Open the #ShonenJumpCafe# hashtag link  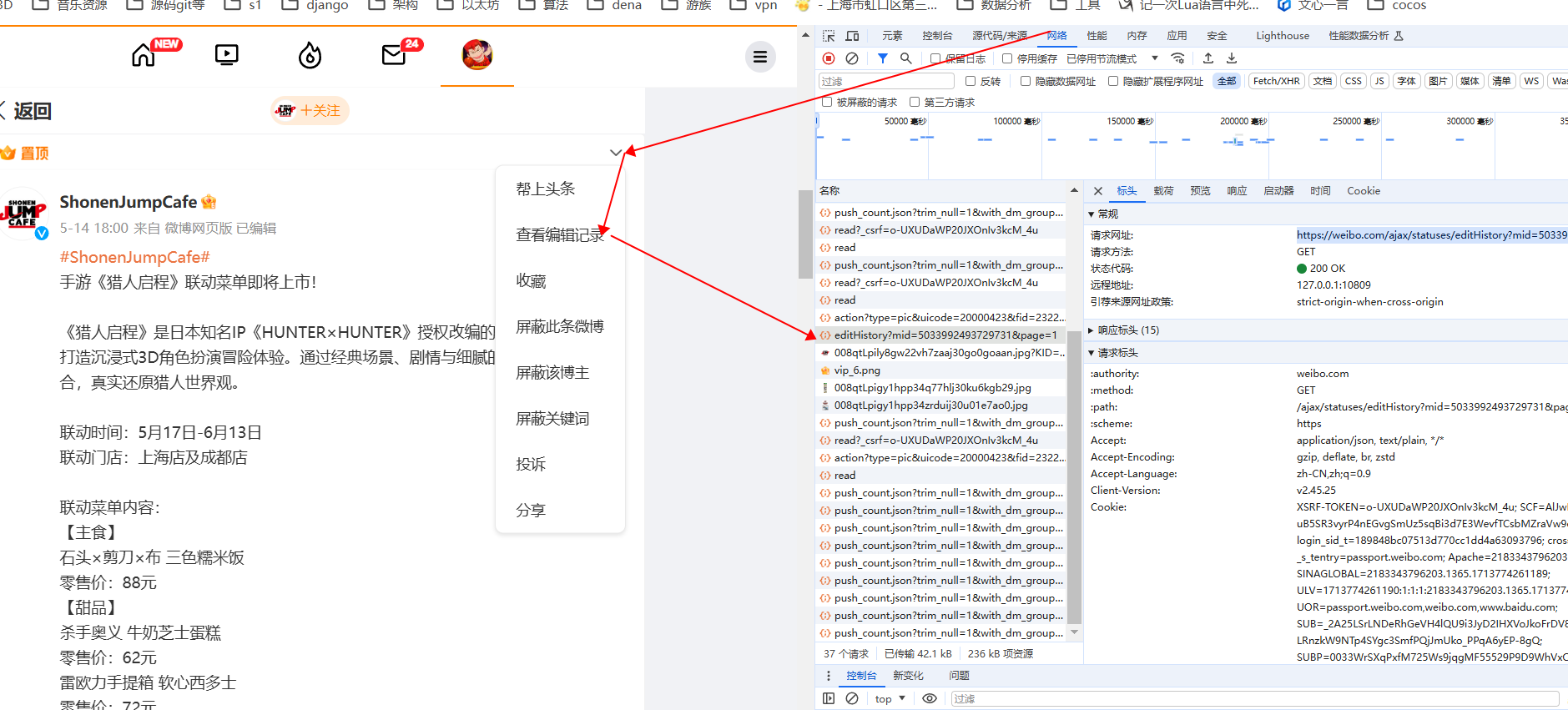[x=134, y=258]
